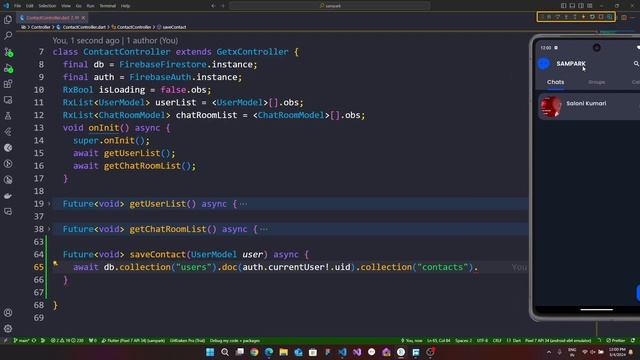Click the debug Stop square icon
The width and height of the screenshot is (640, 360).
coord(601,17)
